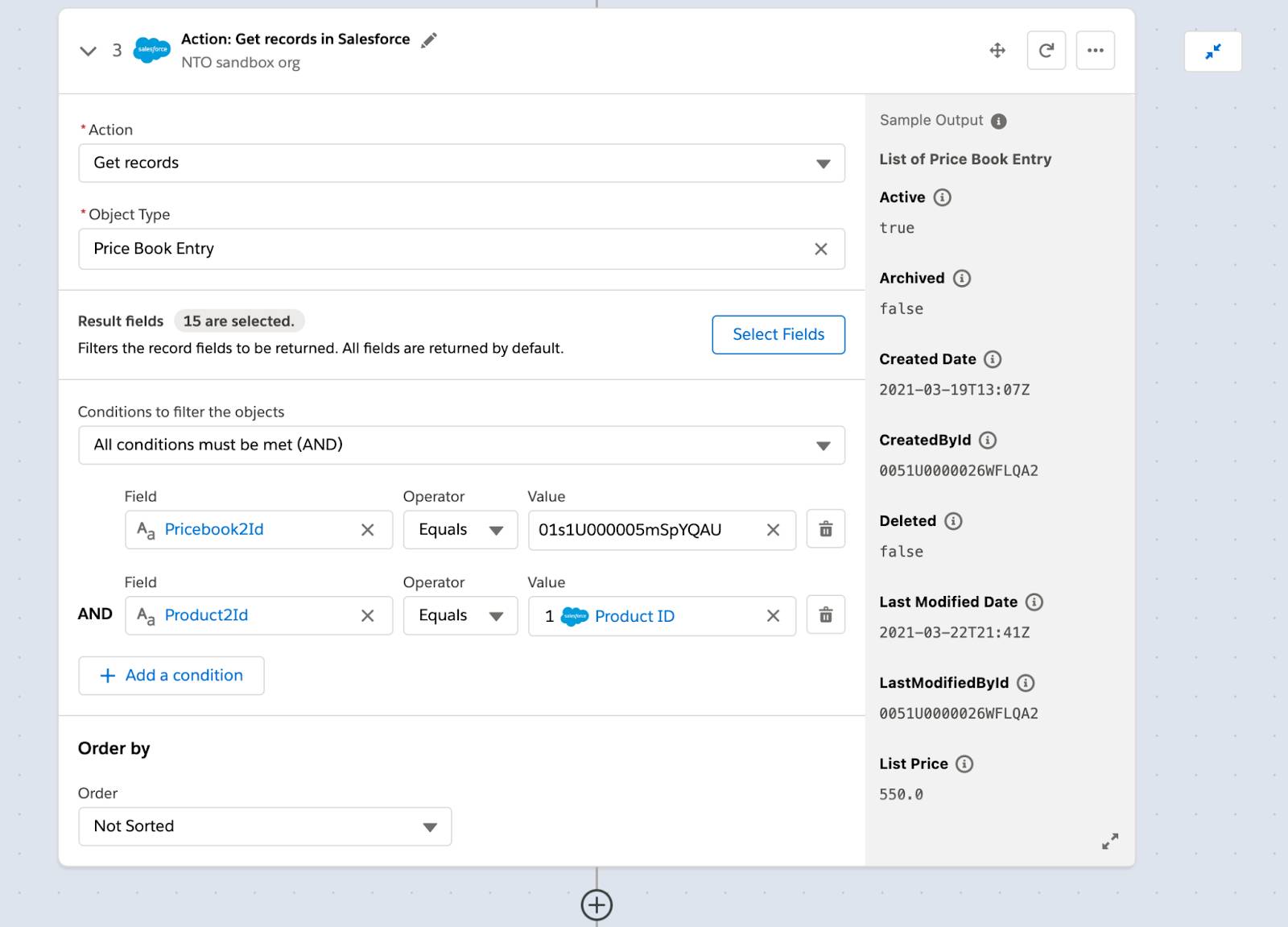The width and height of the screenshot is (1288, 927).
Task: Click the info icon next to Archived
Action: (x=962, y=279)
